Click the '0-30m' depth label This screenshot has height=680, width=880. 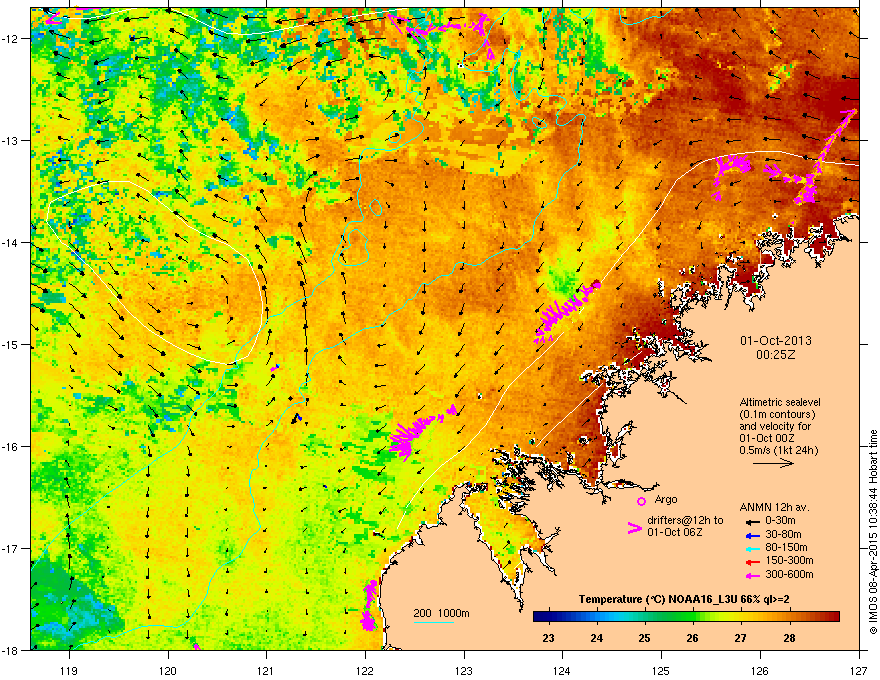pos(780,521)
